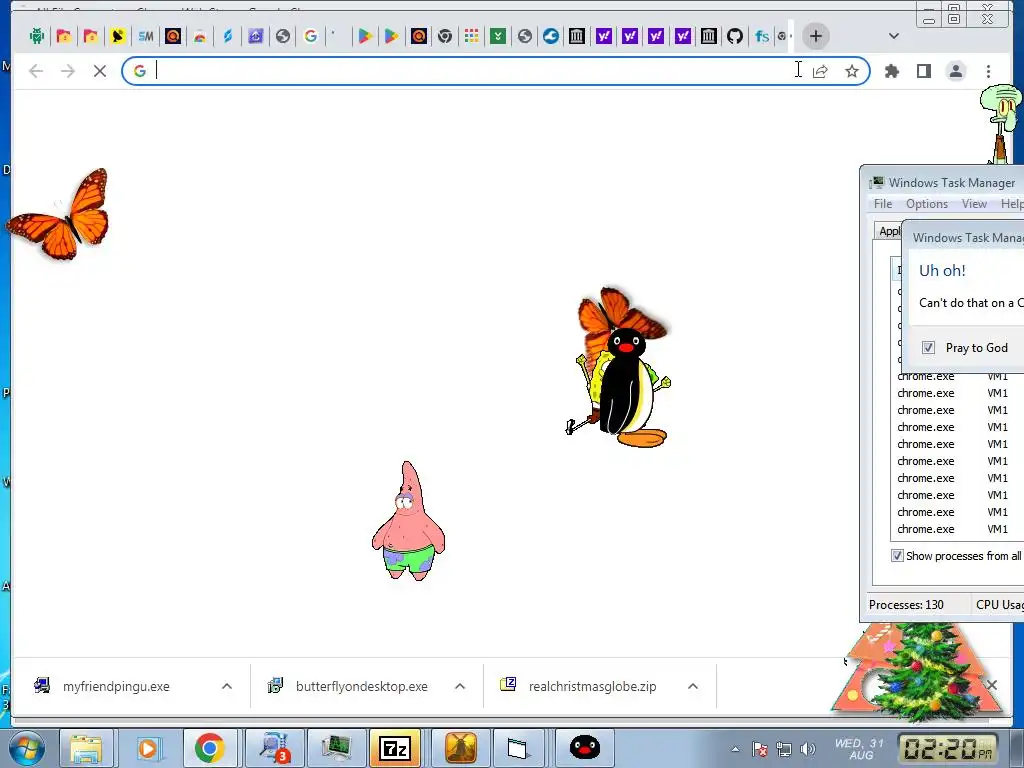Open Task Manager File menu
Image resolution: width=1024 pixels, height=768 pixels.
[883, 204]
